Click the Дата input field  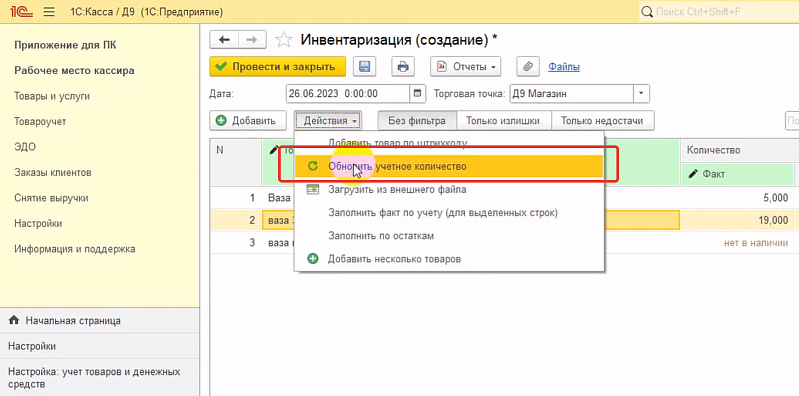[x=348, y=93]
